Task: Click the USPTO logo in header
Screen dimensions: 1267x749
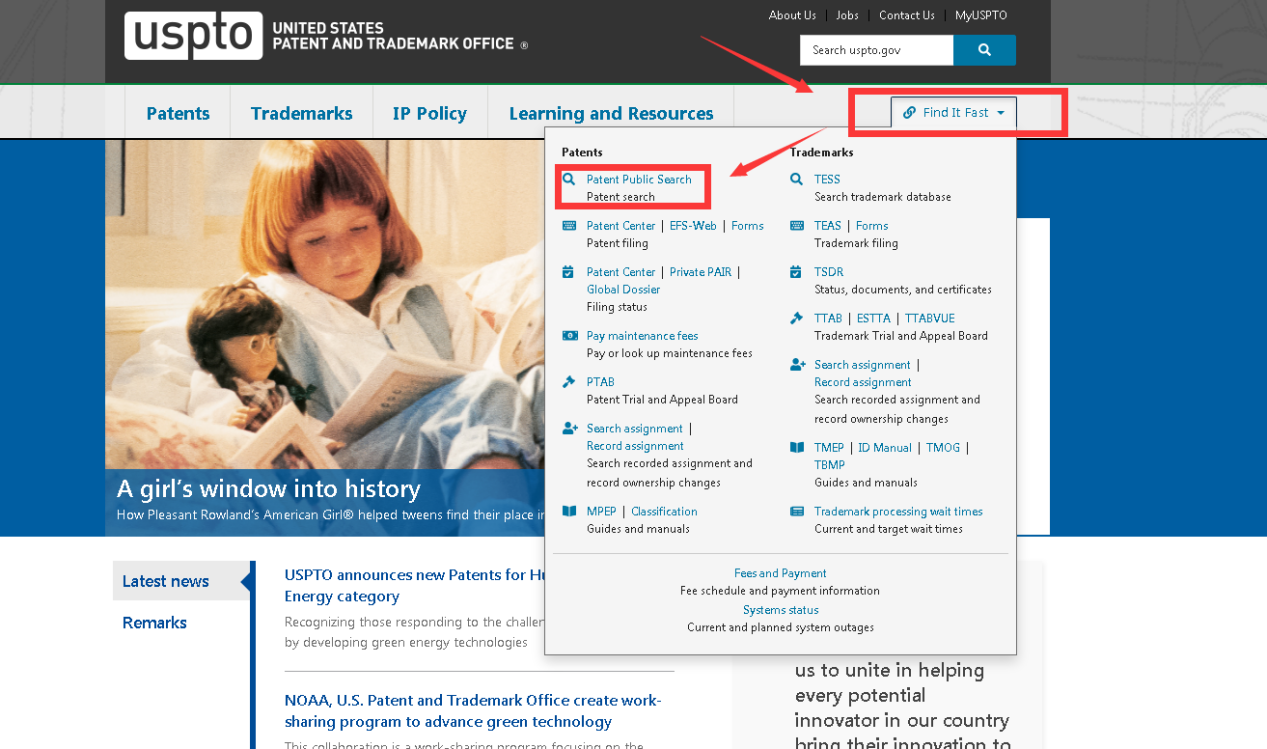Action: pos(193,36)
